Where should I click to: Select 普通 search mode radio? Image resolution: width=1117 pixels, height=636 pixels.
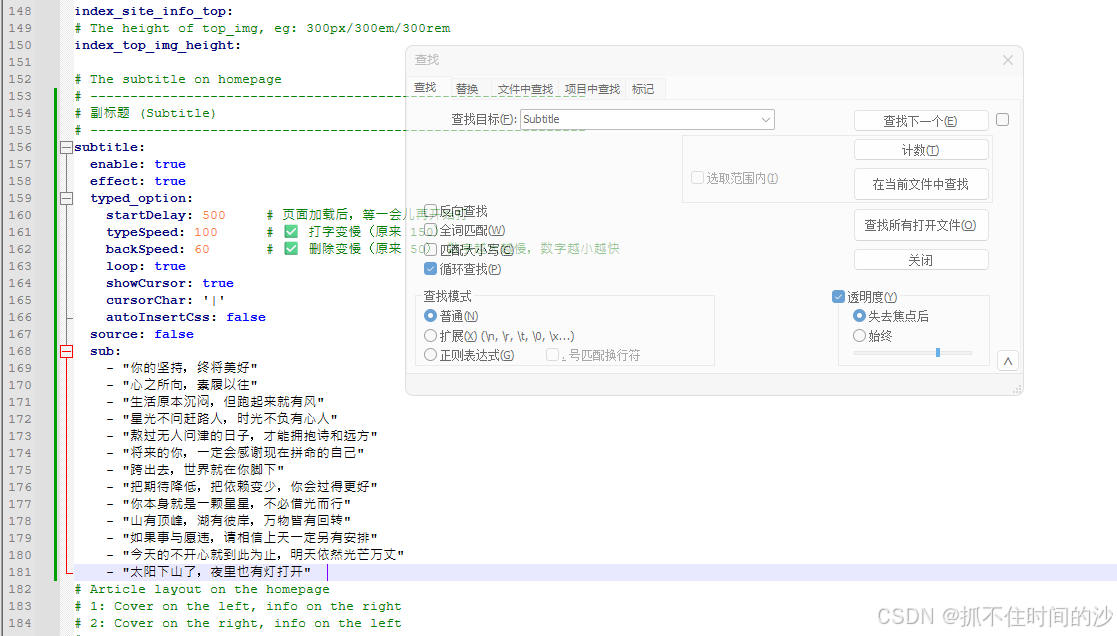(x=430, y=316)
